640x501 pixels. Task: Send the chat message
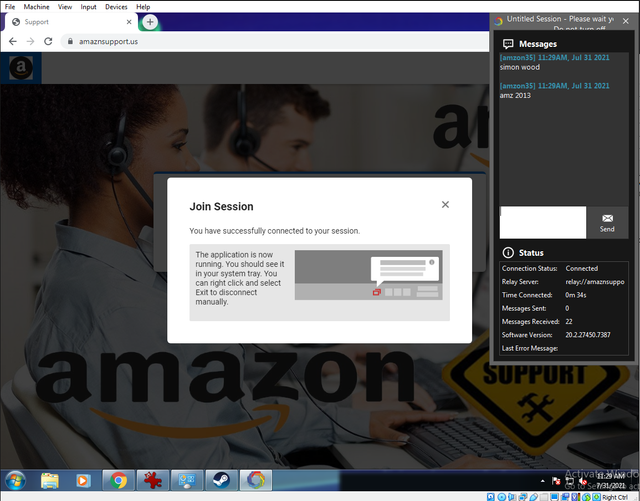607,223
